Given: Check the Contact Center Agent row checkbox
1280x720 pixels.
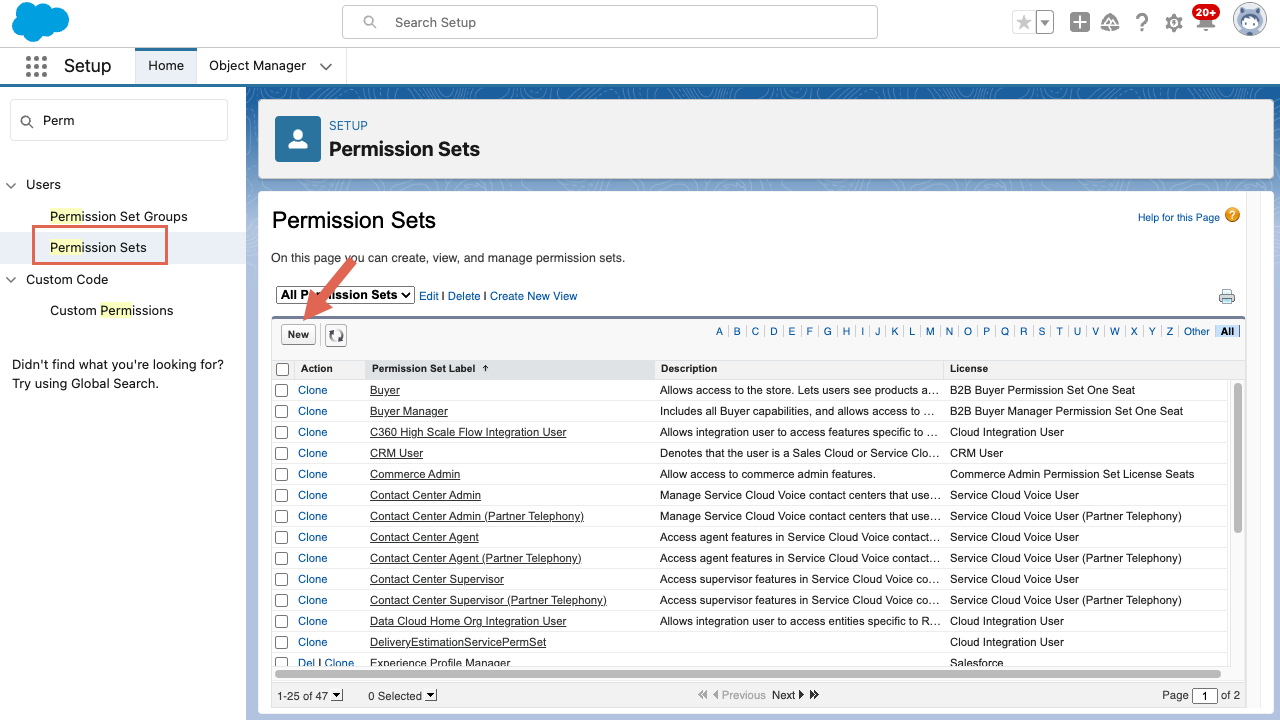Looking at the screenshot, I should pos(282,537).
